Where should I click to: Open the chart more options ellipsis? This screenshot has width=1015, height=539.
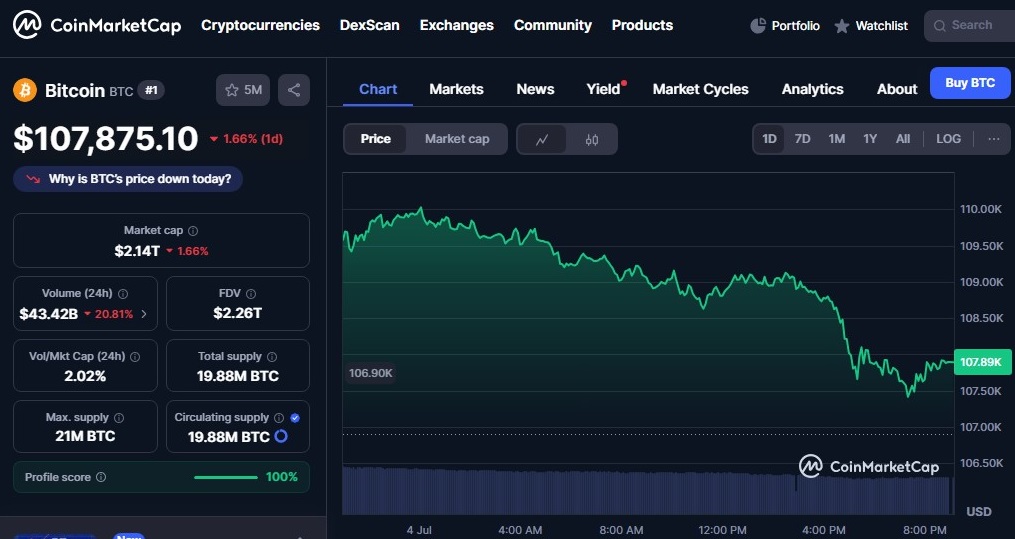tap(994, 139)
